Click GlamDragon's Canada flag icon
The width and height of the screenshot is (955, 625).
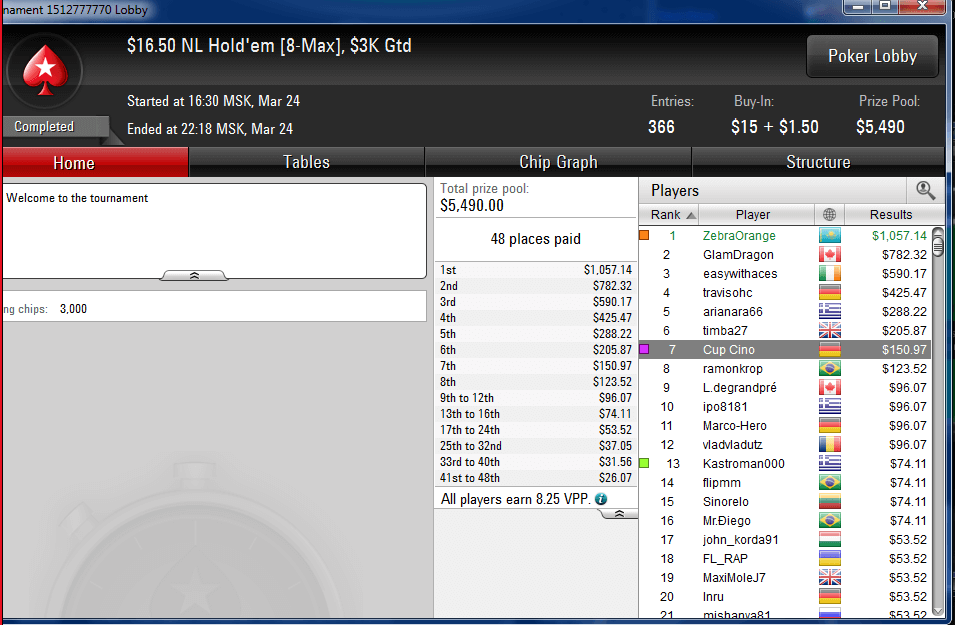pyautogui.click(x=830, y=255)
